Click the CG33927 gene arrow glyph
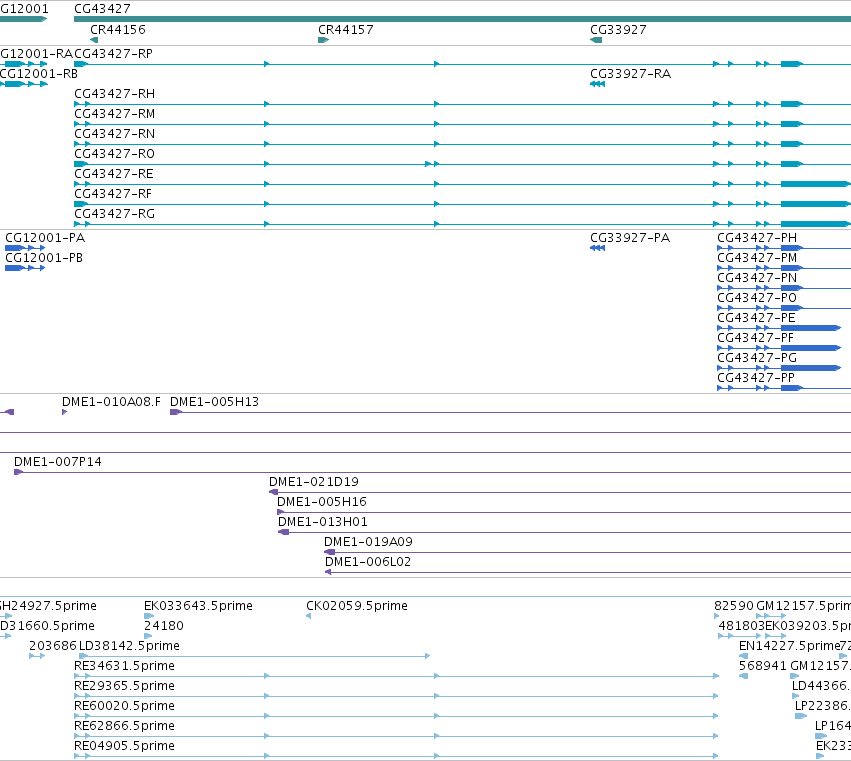Screen dimensions: 851x761 coord(596,40)
